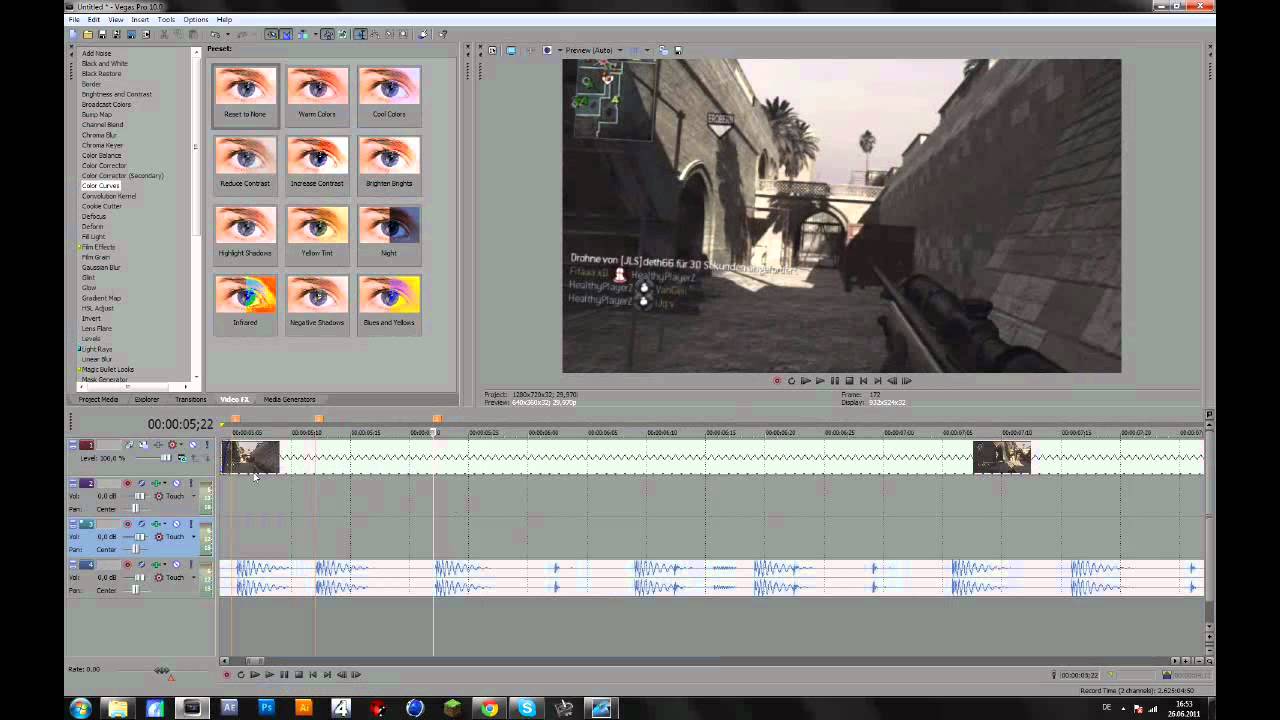Open the Insert menu

tap(140, 19)
